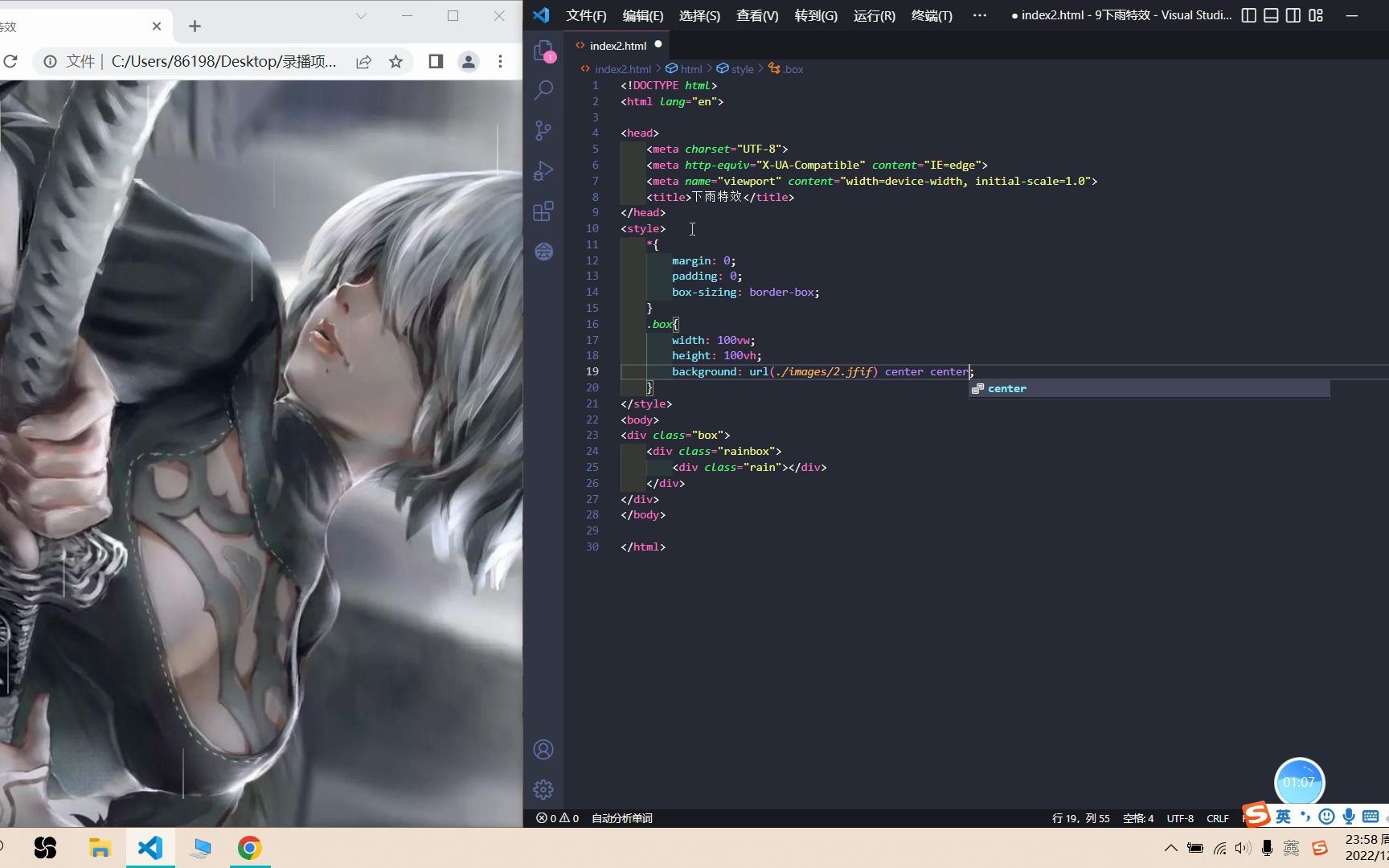Select the center autocomplete suggestion
This screenshot has height=868, width=1389.
[1149, 389]
